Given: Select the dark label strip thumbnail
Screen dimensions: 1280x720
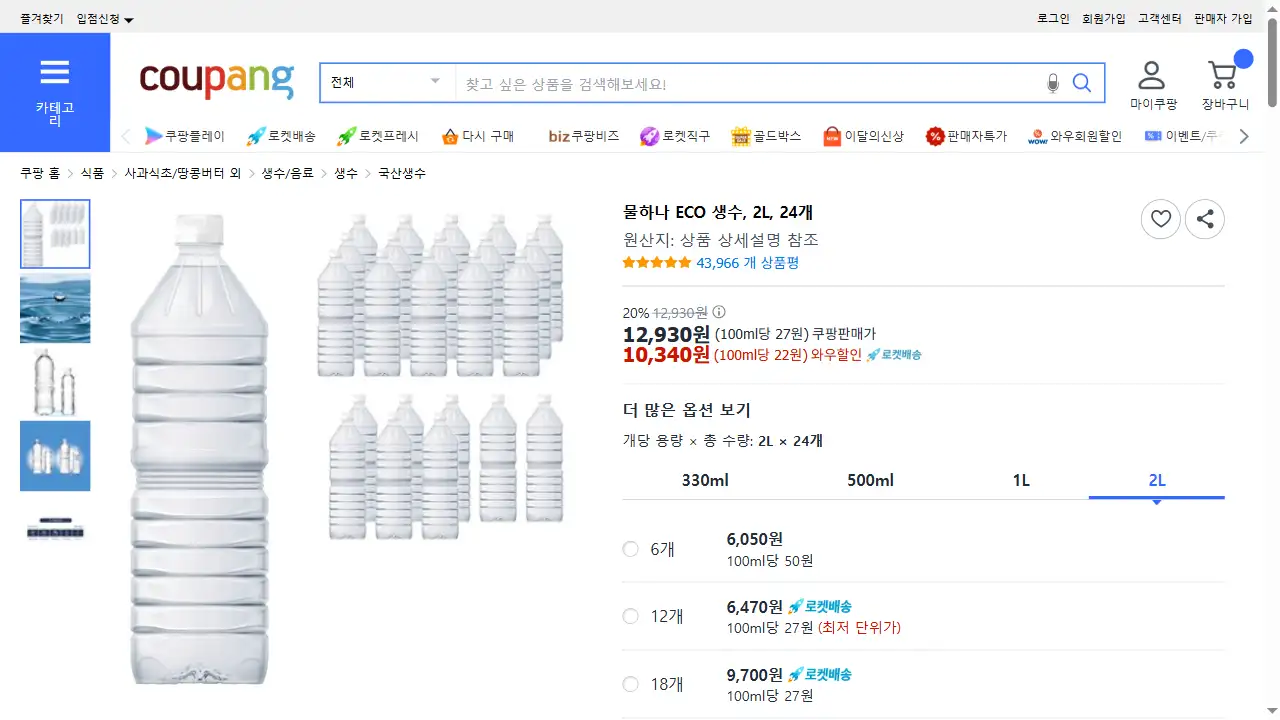Looking at the screenshot, I should pos(55,530).
